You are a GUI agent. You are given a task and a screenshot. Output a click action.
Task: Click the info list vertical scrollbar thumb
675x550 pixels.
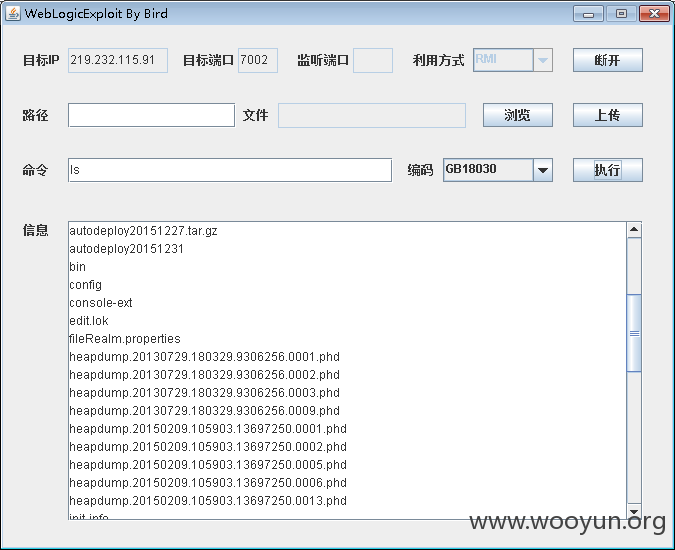[634, 333]
